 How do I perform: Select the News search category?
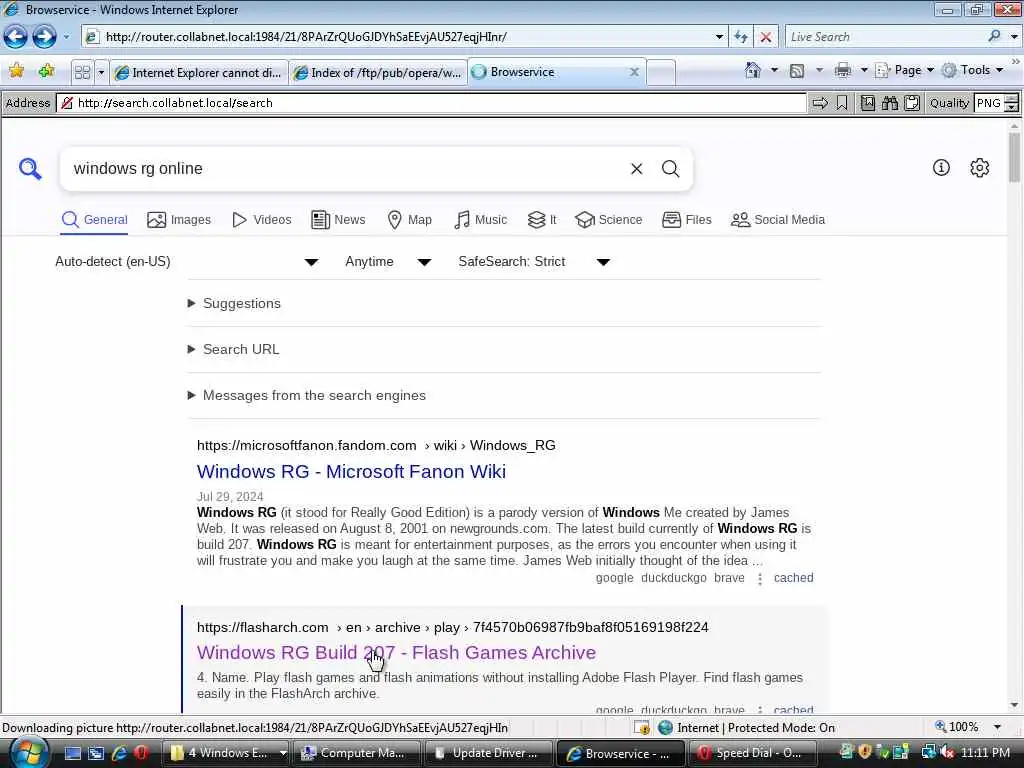click(x=338, y=220)
